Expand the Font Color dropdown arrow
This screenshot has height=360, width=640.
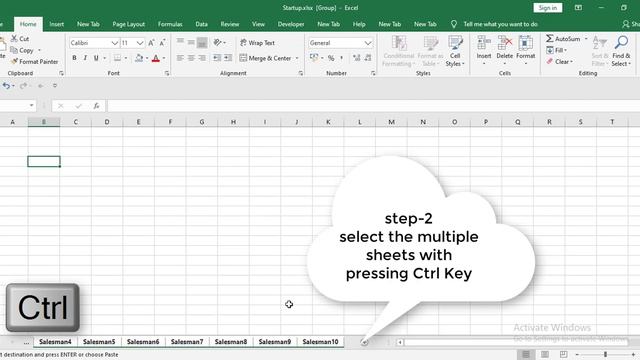point(164,58)
